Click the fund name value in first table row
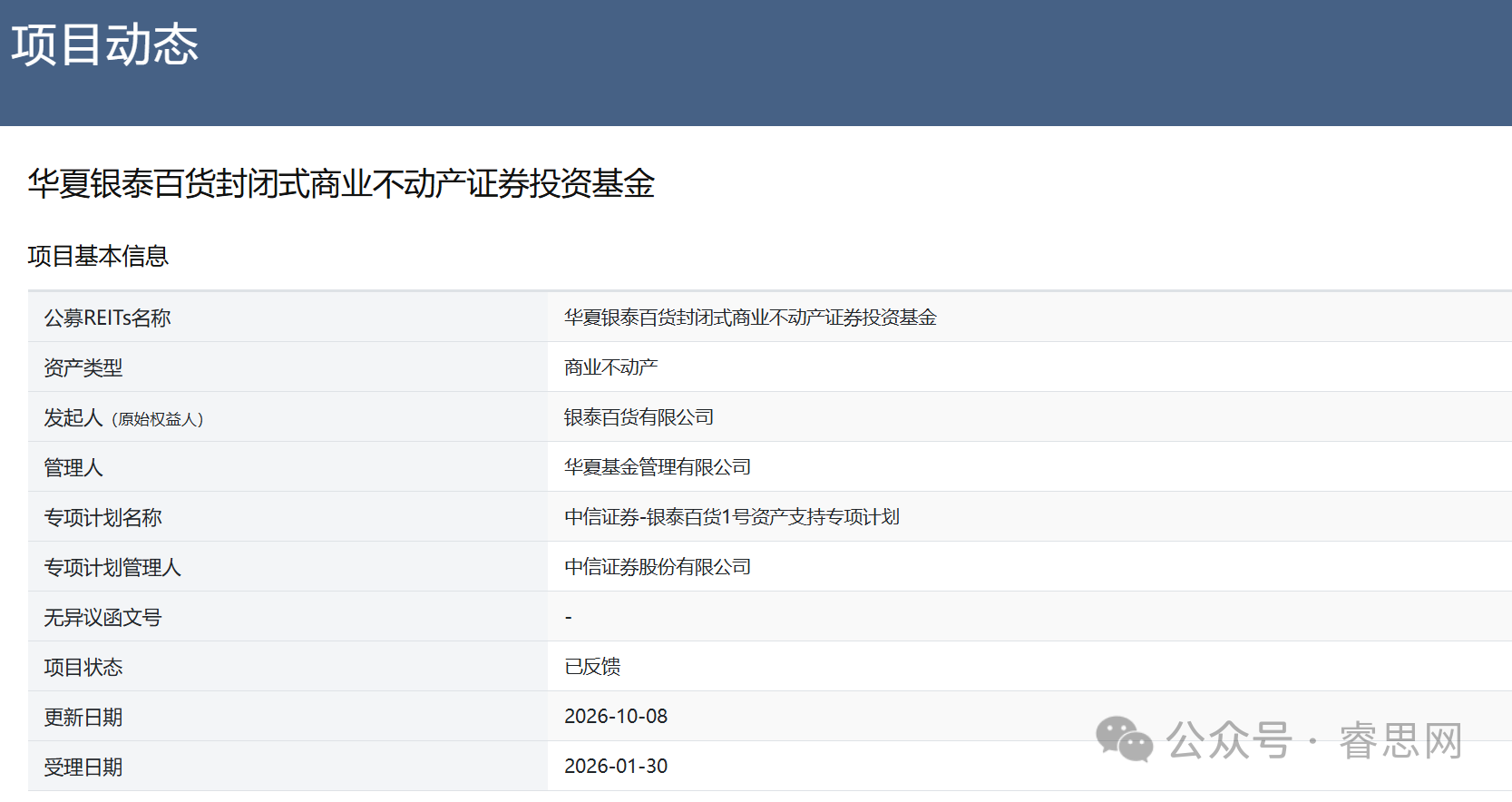The image size is (1512, 802). 750,318
